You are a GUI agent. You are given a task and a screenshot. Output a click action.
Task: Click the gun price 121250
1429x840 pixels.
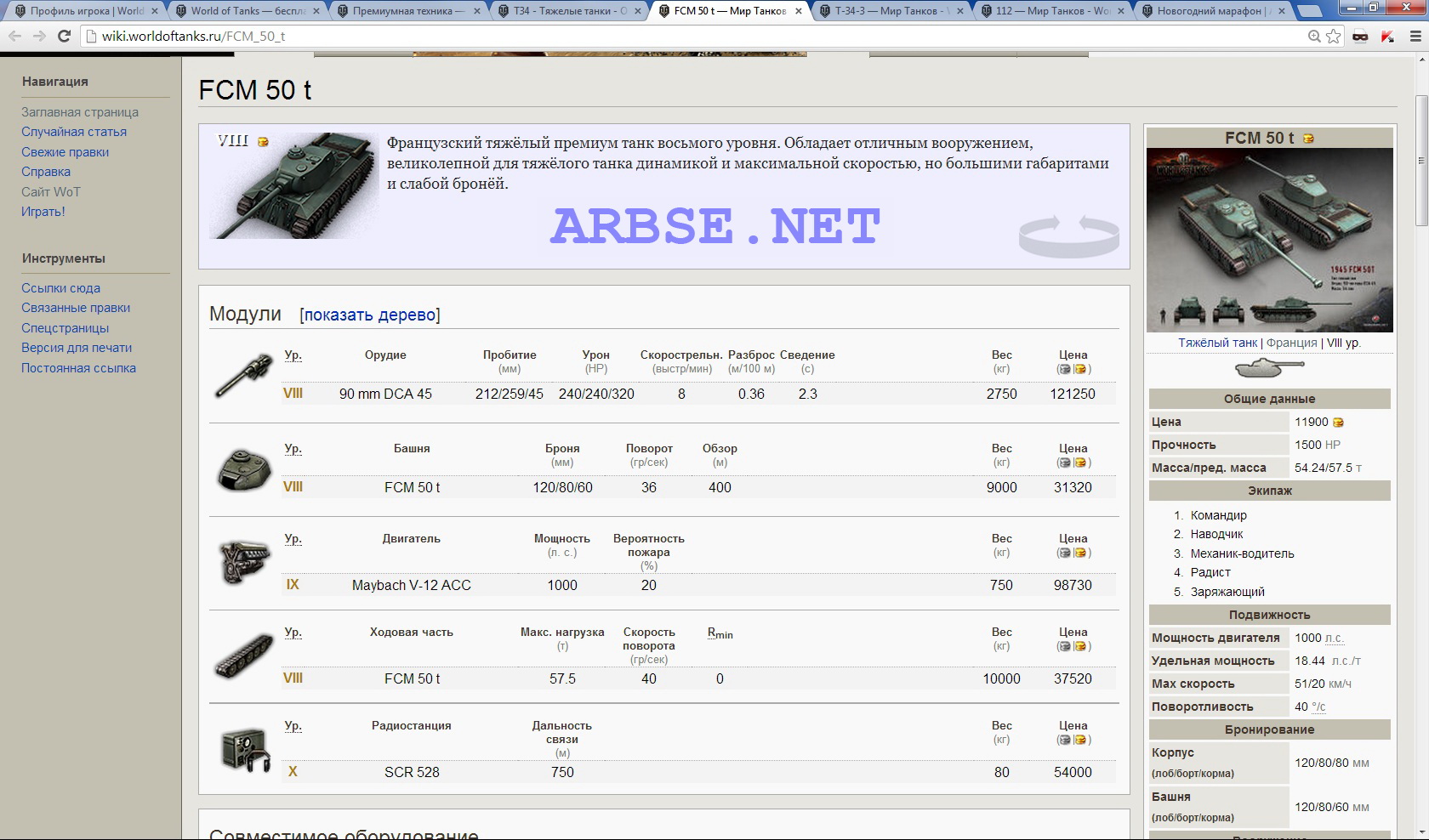[1073, 394]
